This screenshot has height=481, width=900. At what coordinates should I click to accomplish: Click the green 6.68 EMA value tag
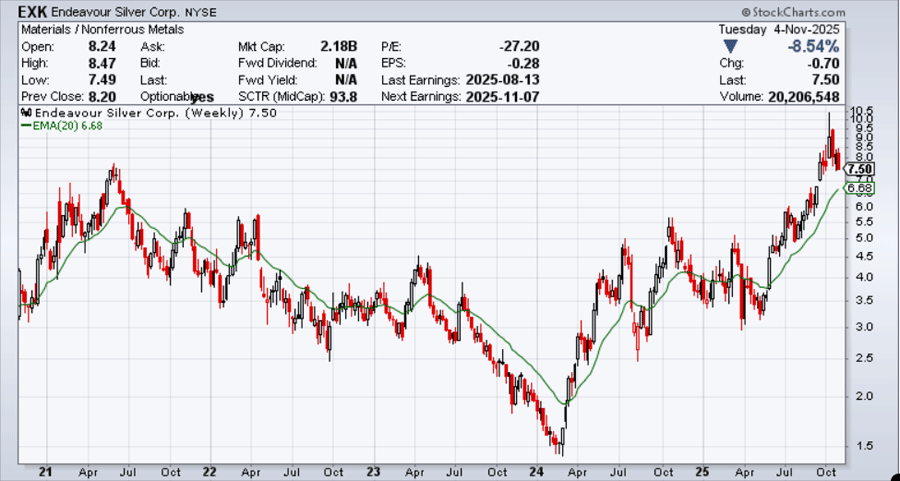[x=860, y=188]
